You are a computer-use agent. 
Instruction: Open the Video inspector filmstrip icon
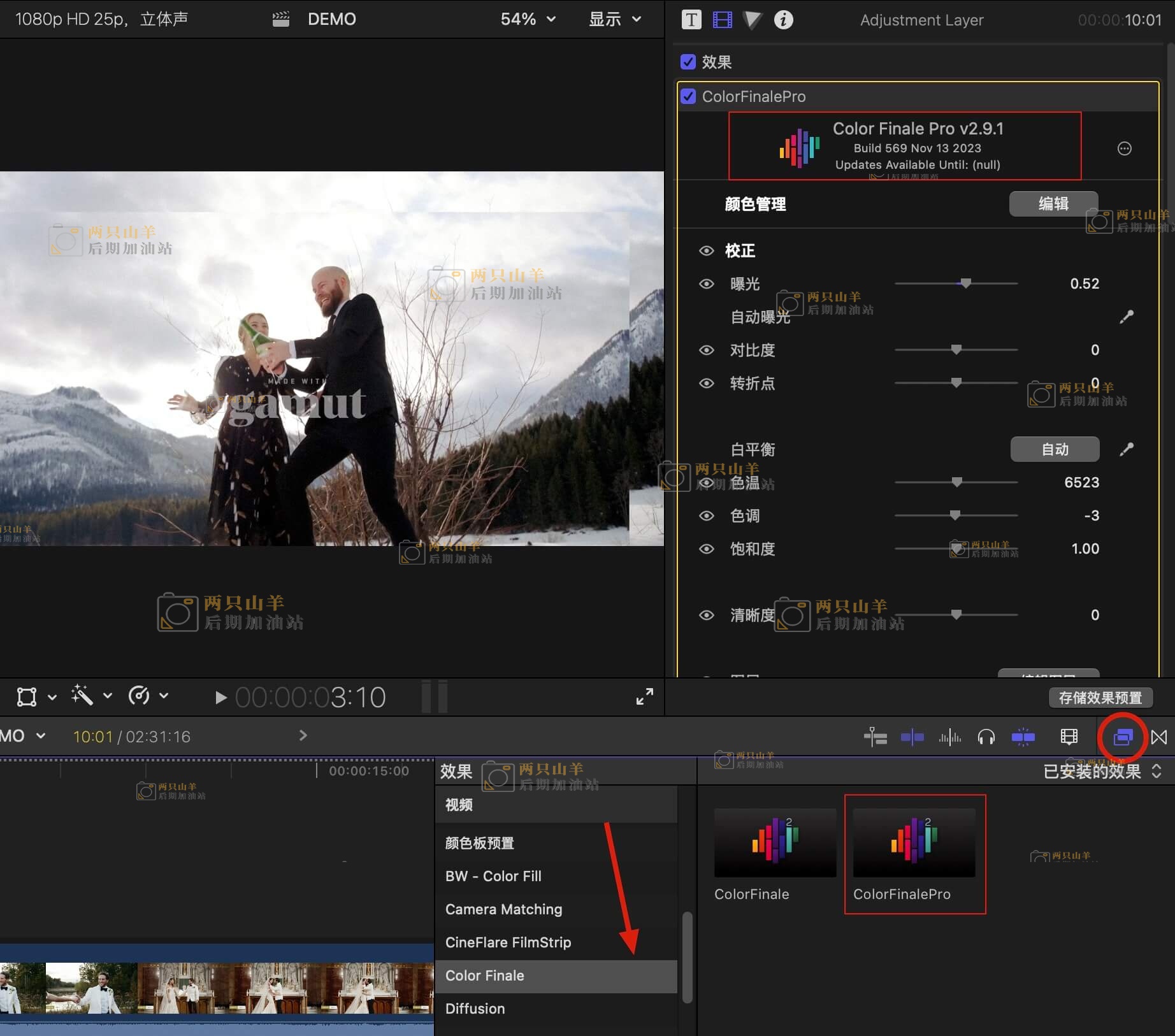click(722, 20)
